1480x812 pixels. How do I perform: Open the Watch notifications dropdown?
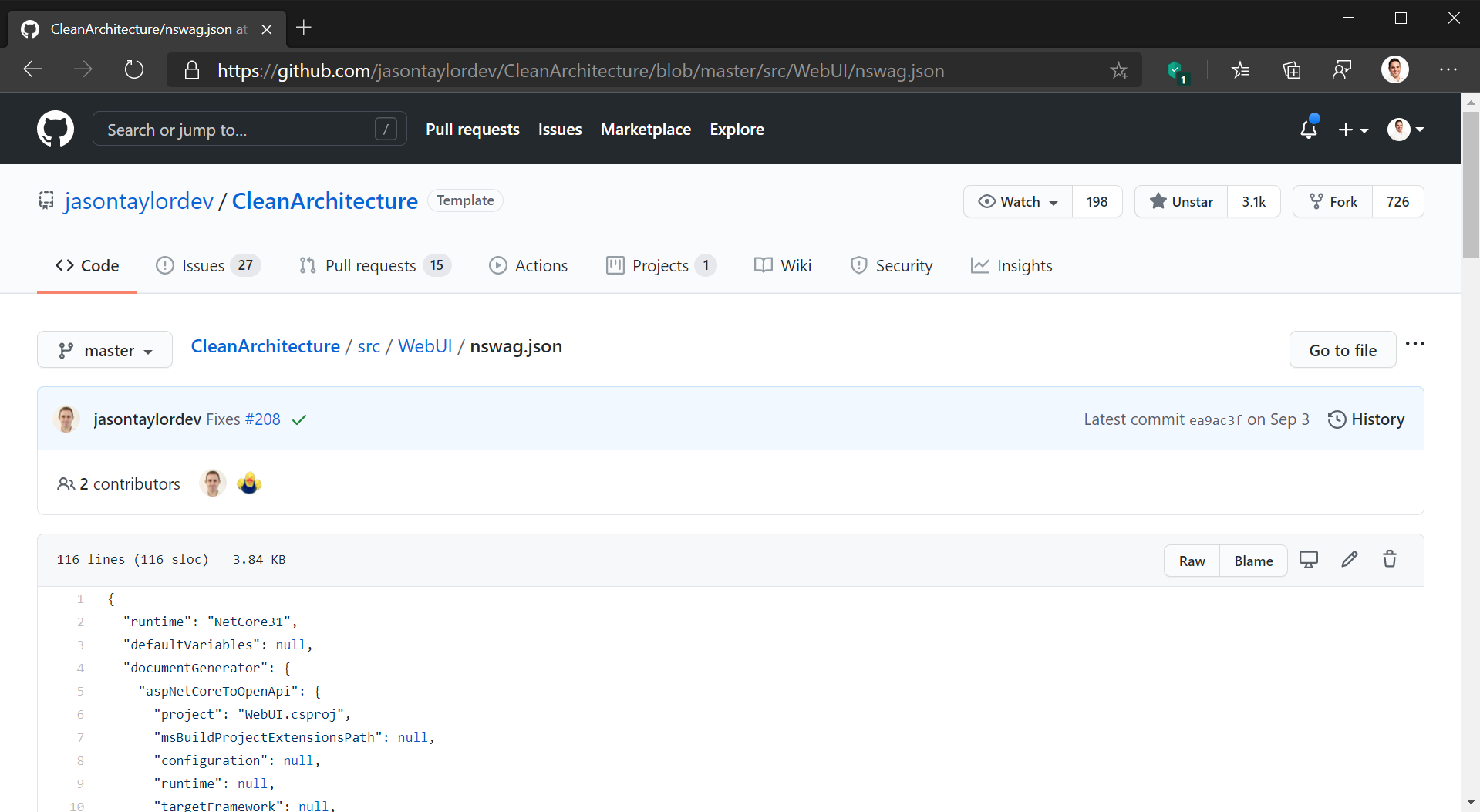tap(1018, 202)
